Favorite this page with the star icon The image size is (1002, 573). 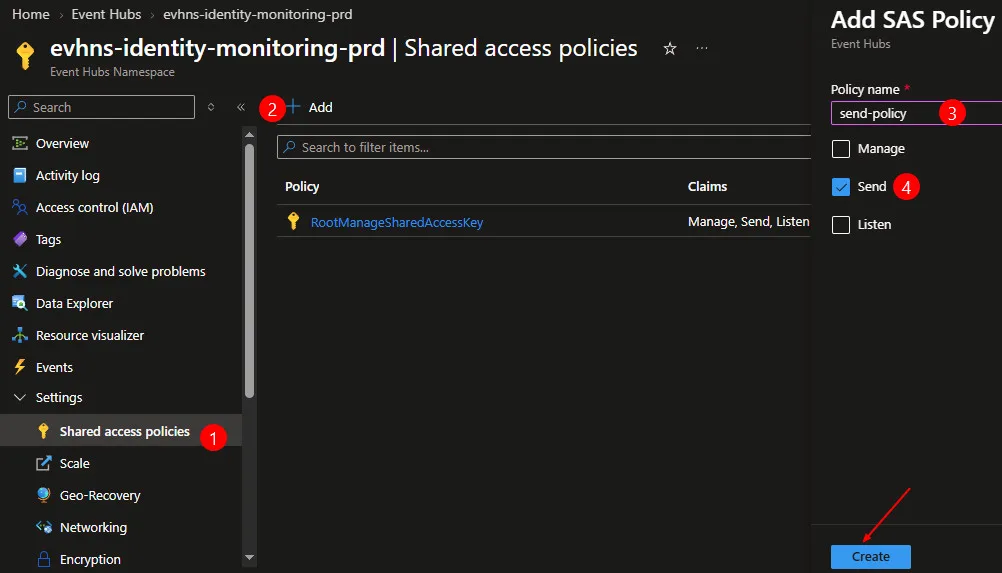pos(670,49)
